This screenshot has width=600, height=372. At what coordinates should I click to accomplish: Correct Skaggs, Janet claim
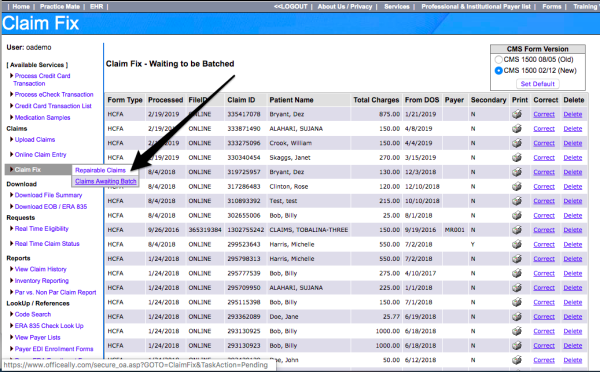pyautogui.click(x=544, y=158)
